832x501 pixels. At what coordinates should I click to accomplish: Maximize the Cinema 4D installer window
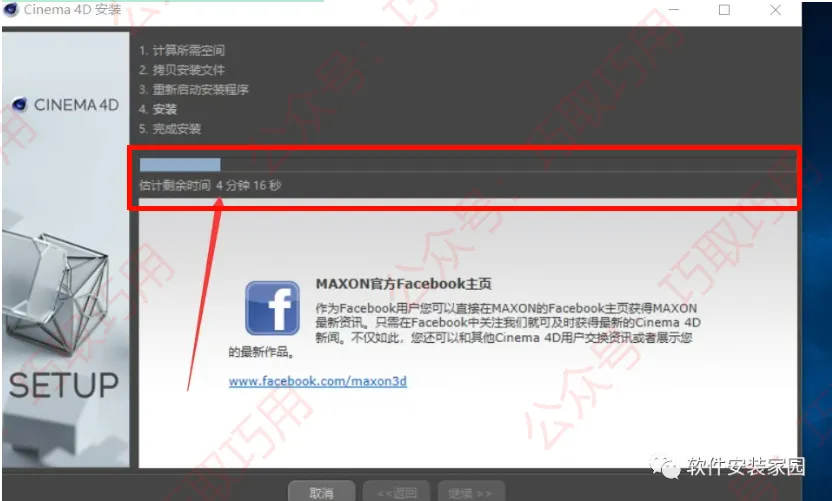tap(724, 10)
